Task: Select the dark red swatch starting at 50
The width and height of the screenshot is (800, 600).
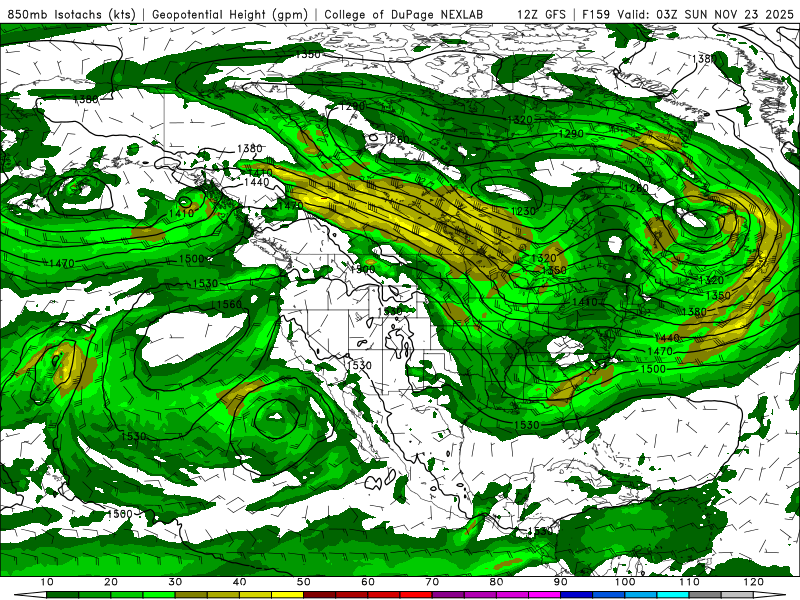Action: point(319,595)
